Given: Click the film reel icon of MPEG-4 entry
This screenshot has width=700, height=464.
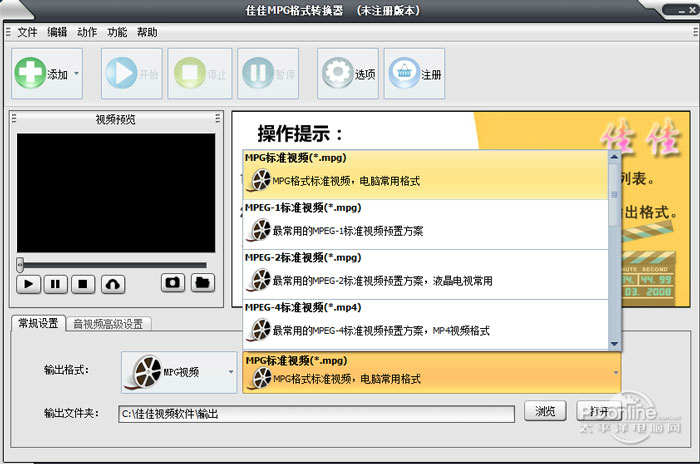Looking at the screenshot, I should click(260, 330).
